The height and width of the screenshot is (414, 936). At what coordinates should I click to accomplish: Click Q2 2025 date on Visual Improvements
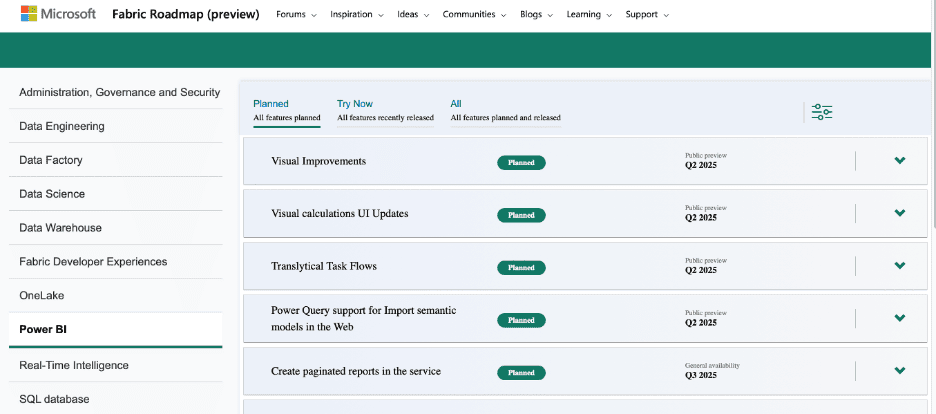click(701, 165)
